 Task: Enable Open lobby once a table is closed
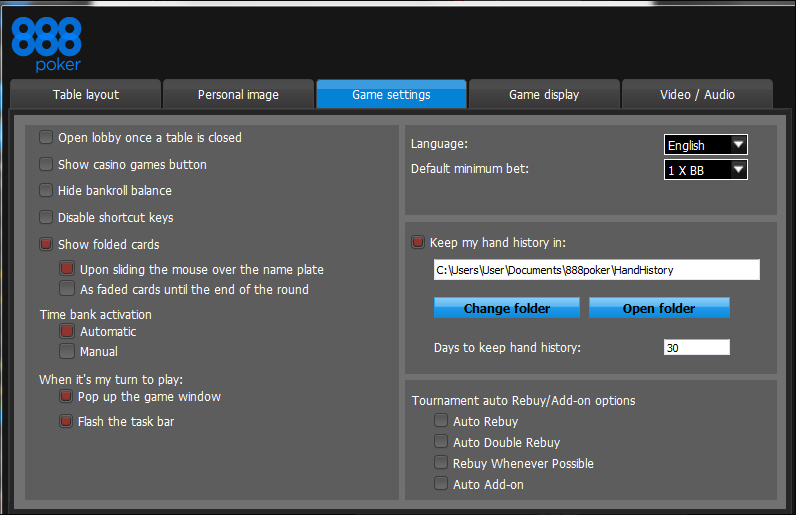point(46,137)
